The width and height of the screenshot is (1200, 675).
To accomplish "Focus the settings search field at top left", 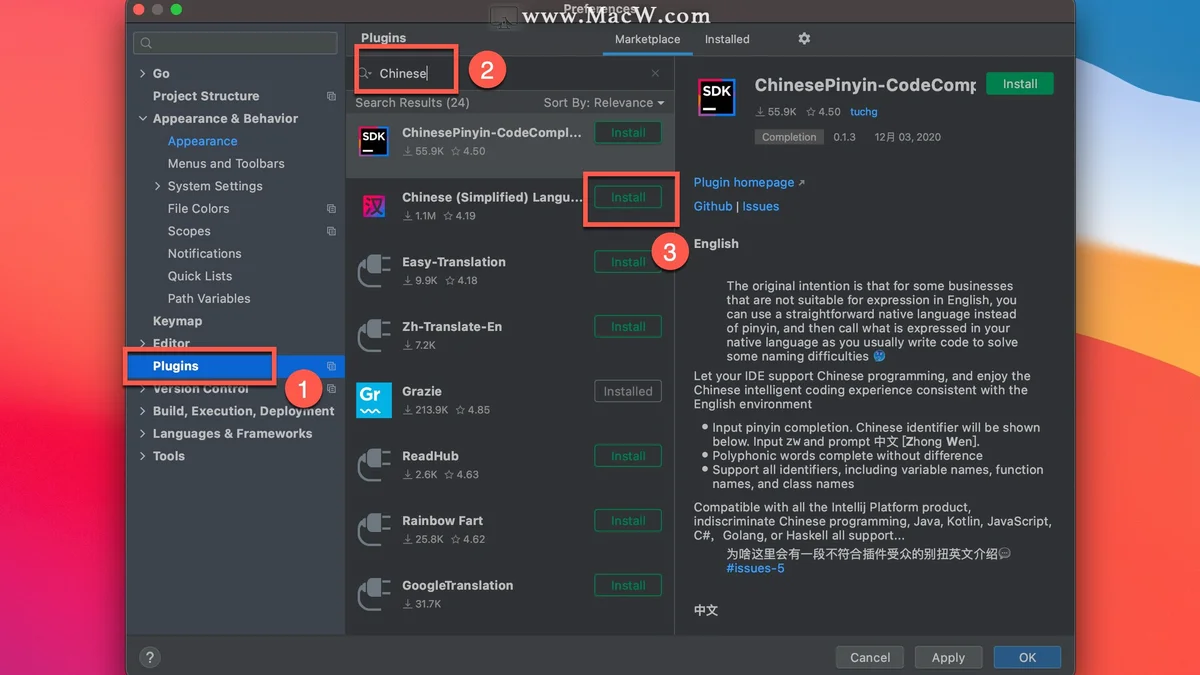I will (x=235, y=43).
